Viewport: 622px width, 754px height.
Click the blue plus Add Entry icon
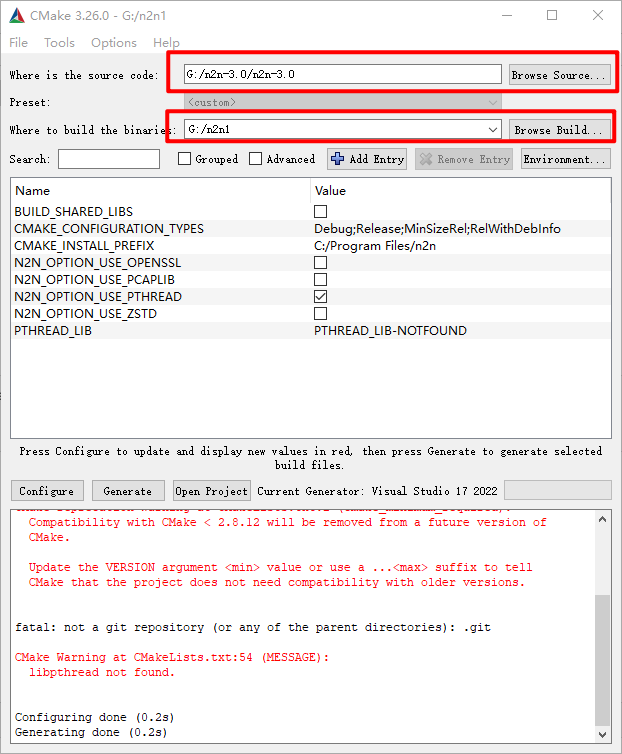point(338,159)
